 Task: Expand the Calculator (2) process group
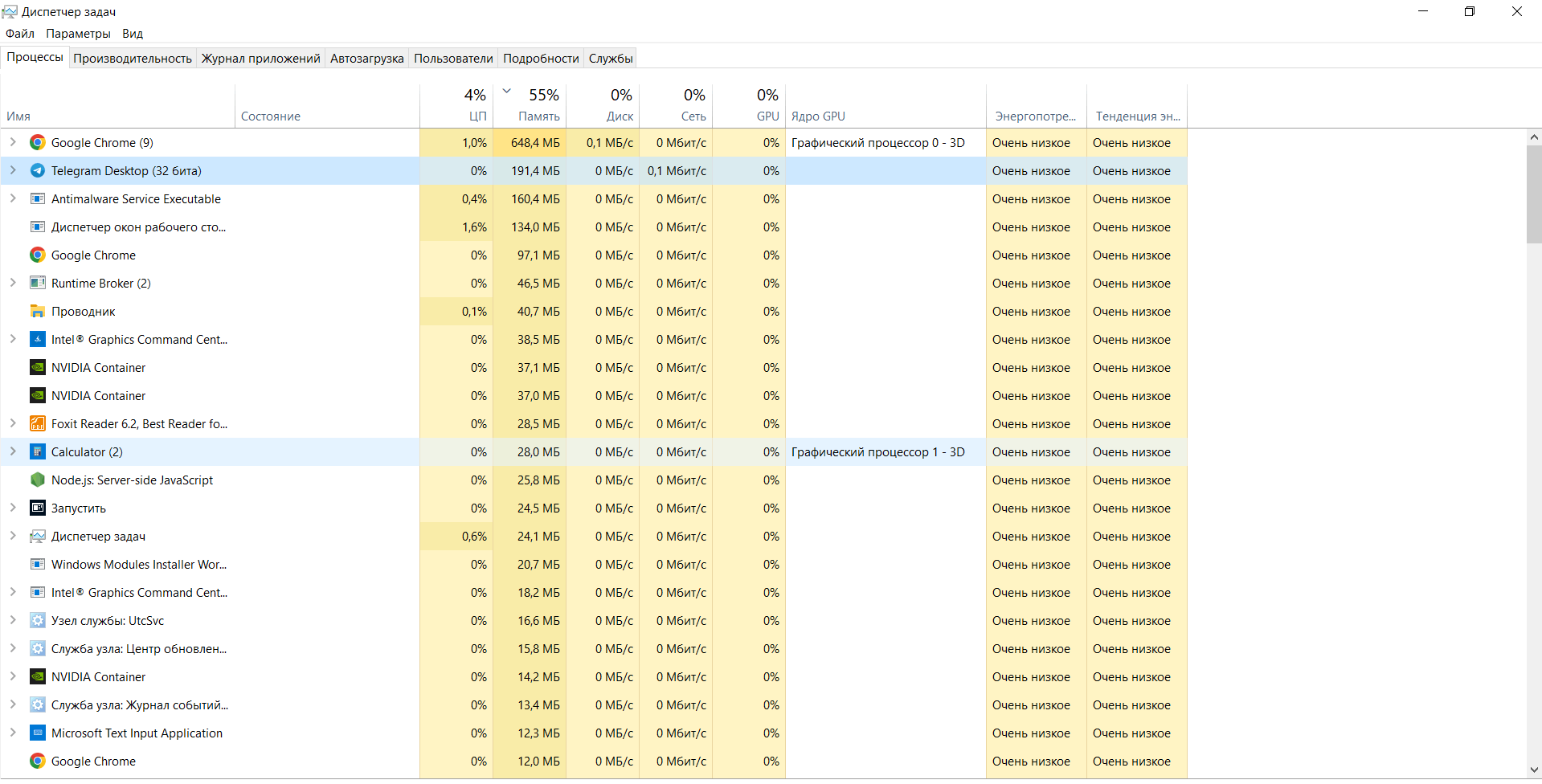pos(13,451)
